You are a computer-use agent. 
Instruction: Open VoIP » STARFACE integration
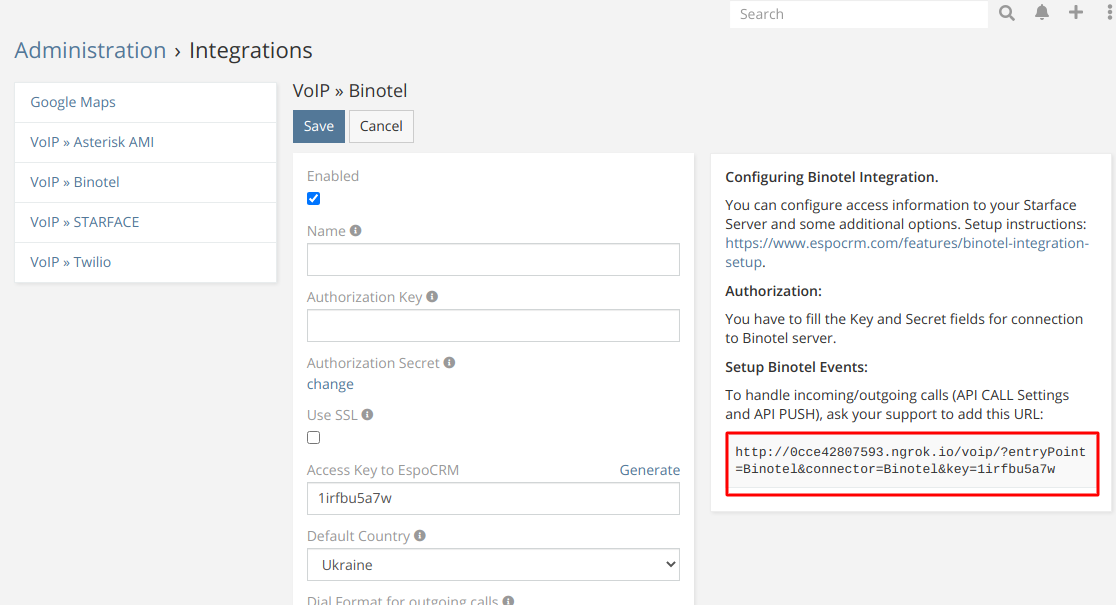[145, 222]
